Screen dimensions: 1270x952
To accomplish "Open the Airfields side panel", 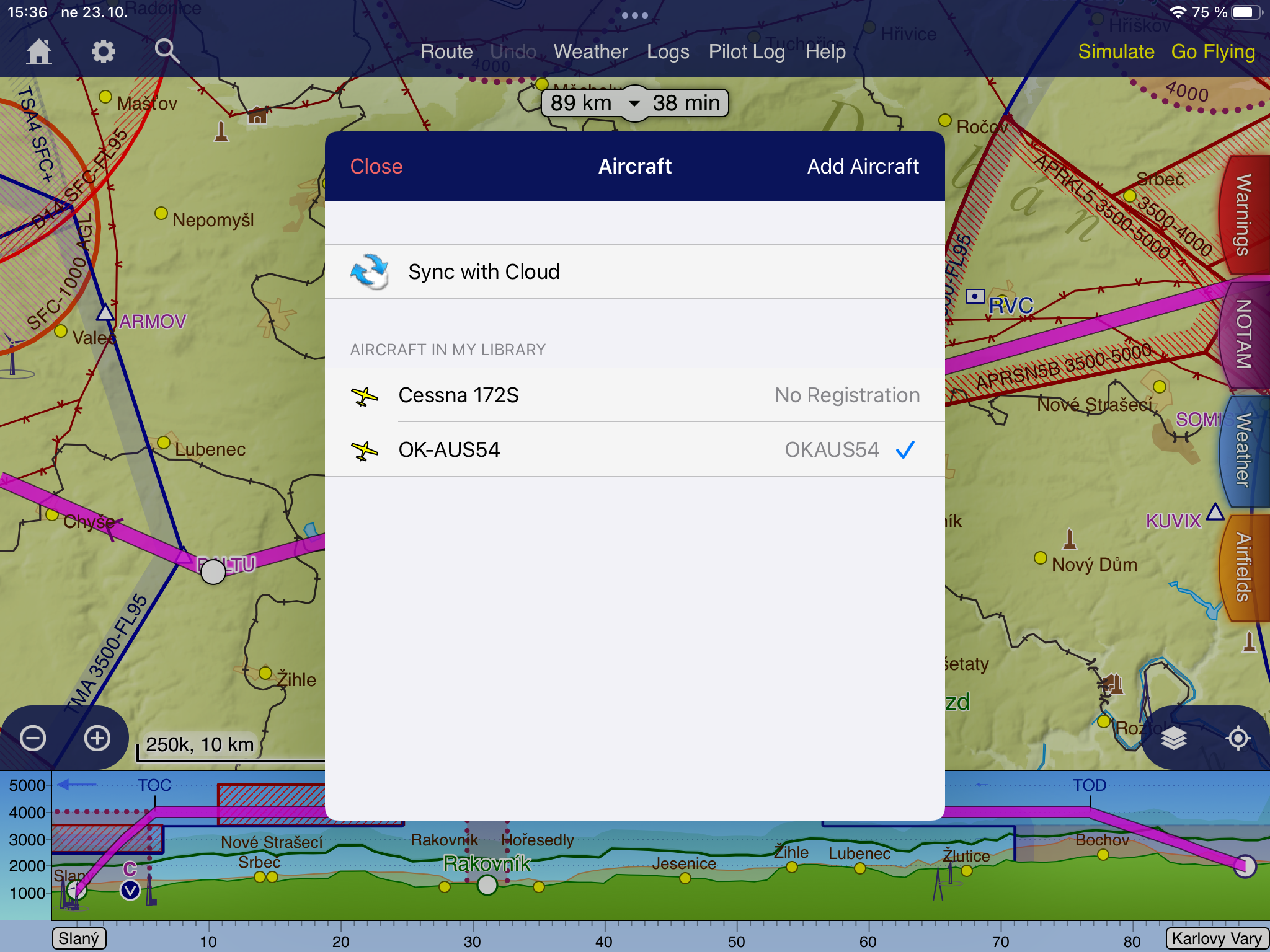I will (1243, 567).
